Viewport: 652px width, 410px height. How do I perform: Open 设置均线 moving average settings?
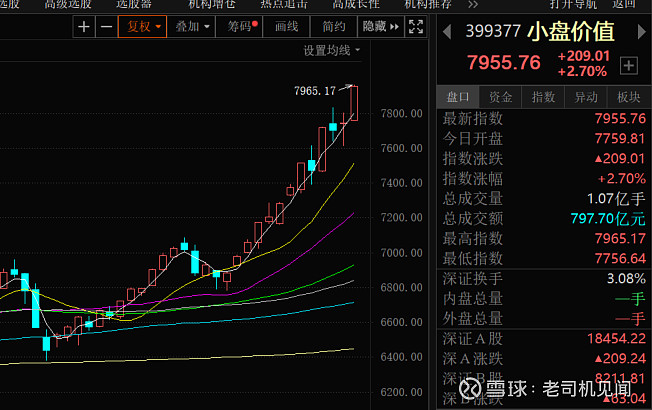click(331, 51)
